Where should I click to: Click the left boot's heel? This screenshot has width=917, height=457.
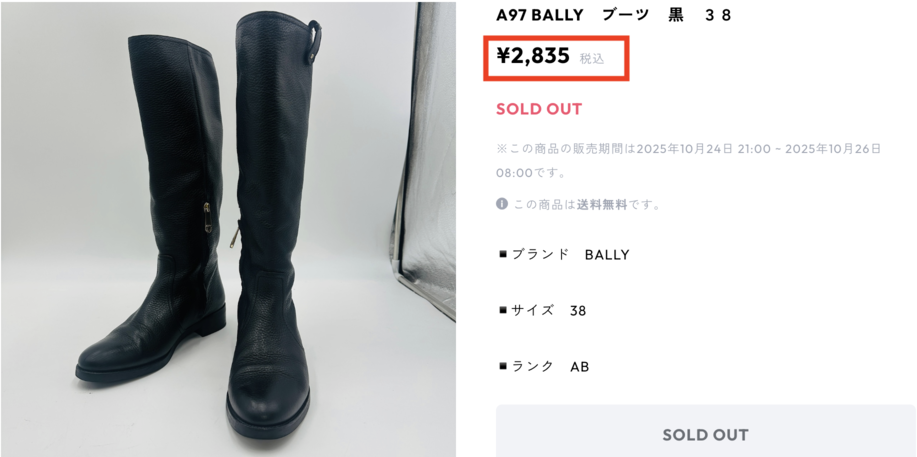[x=214, y=319]
